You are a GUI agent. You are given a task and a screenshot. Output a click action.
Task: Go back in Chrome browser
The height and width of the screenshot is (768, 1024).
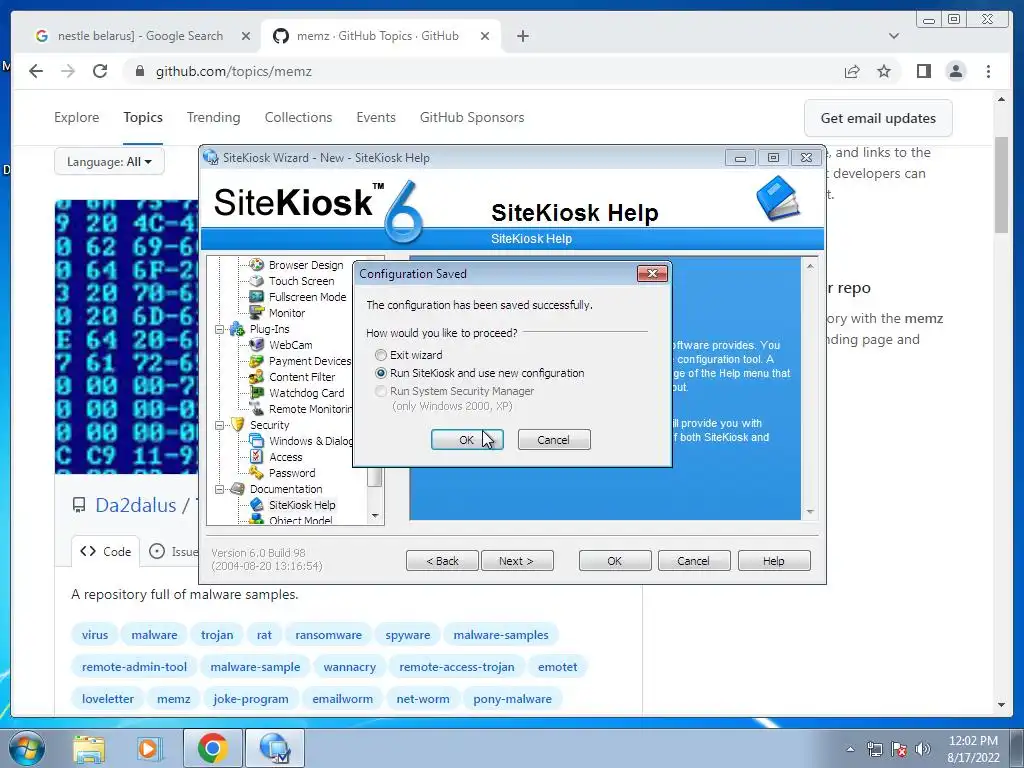pos(36,71)
